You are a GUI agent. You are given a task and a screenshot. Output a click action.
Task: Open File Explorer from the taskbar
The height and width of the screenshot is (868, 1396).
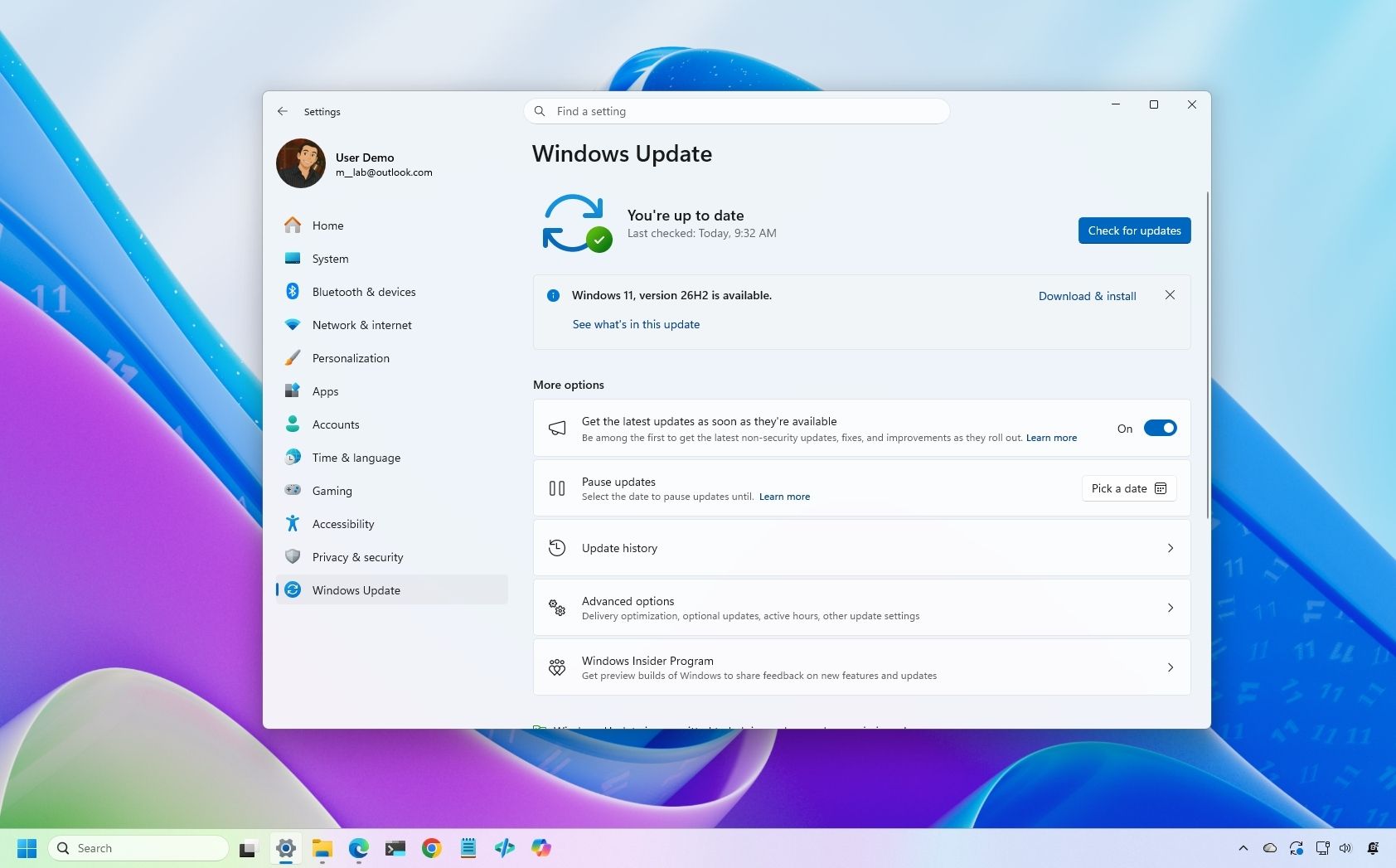(x=322, y=848)
